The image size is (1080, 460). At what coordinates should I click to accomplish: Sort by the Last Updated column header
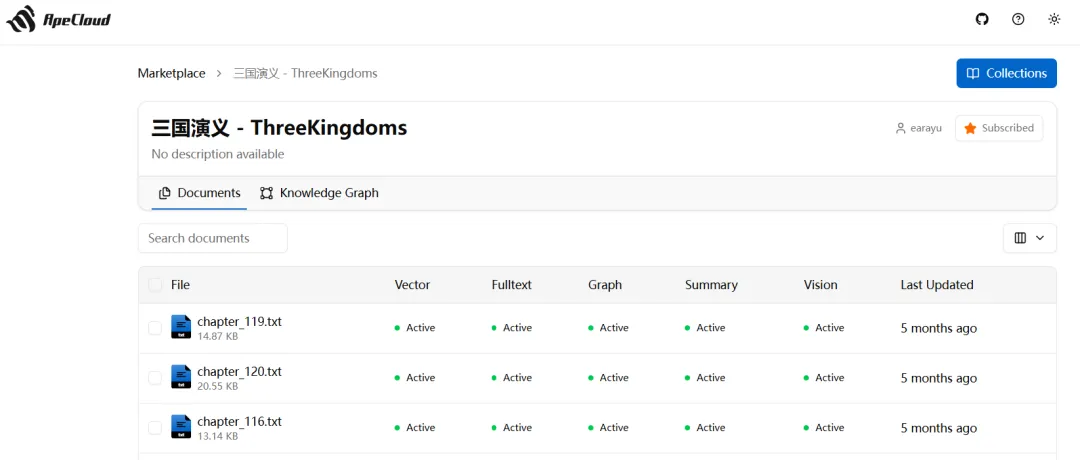click(x=936, y=285)
